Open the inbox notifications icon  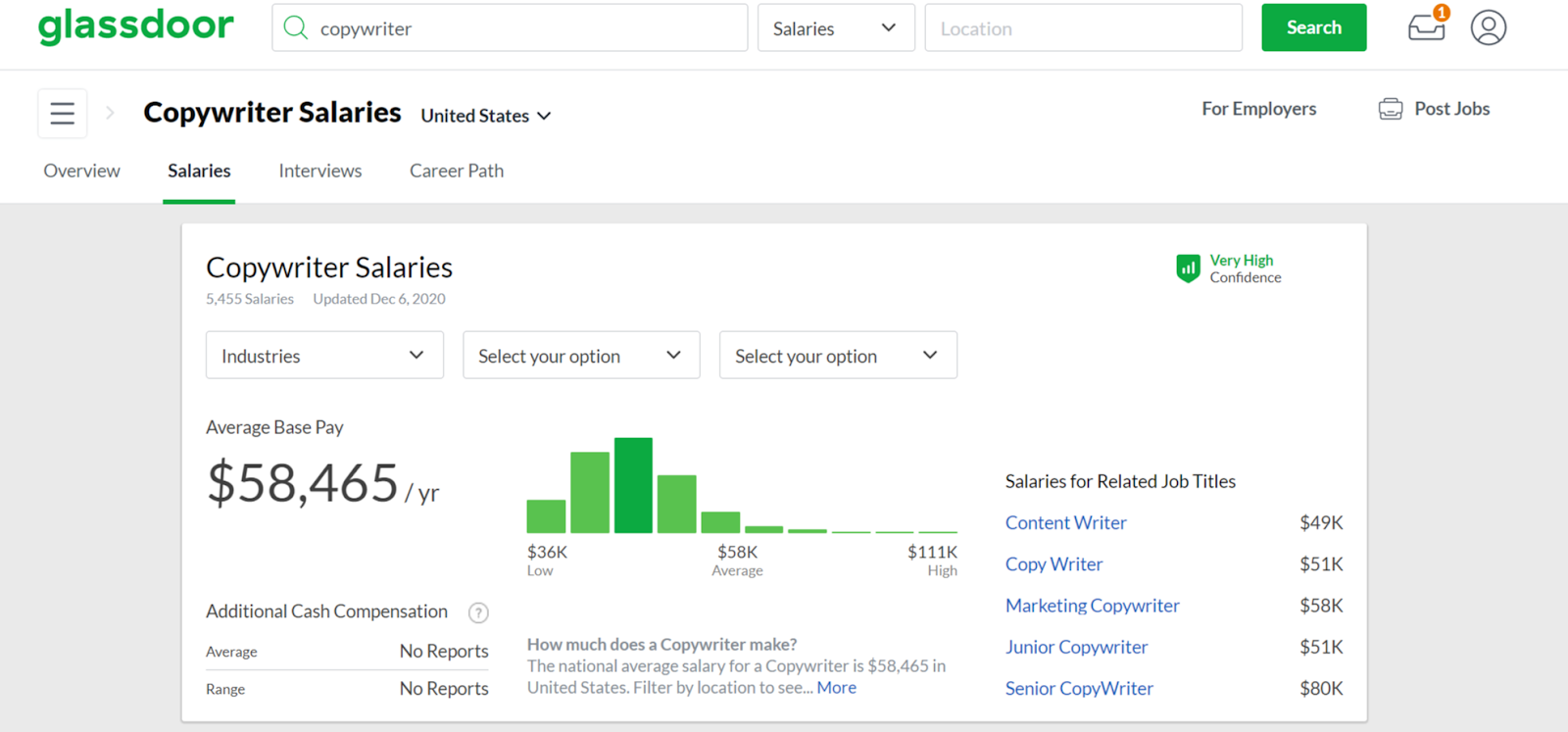[x=1426, y=27]
